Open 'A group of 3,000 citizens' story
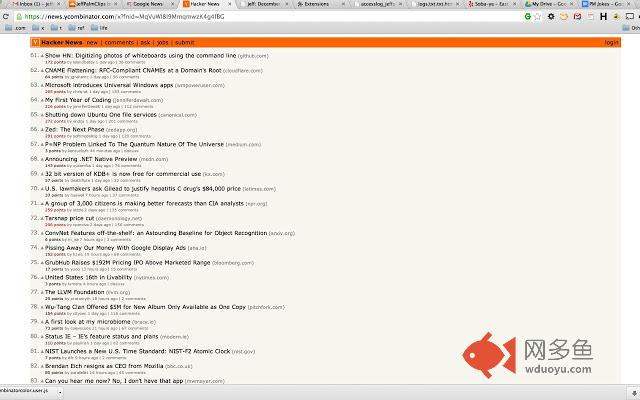Screen dimensions: 640x400 click(x=144, y=203)
